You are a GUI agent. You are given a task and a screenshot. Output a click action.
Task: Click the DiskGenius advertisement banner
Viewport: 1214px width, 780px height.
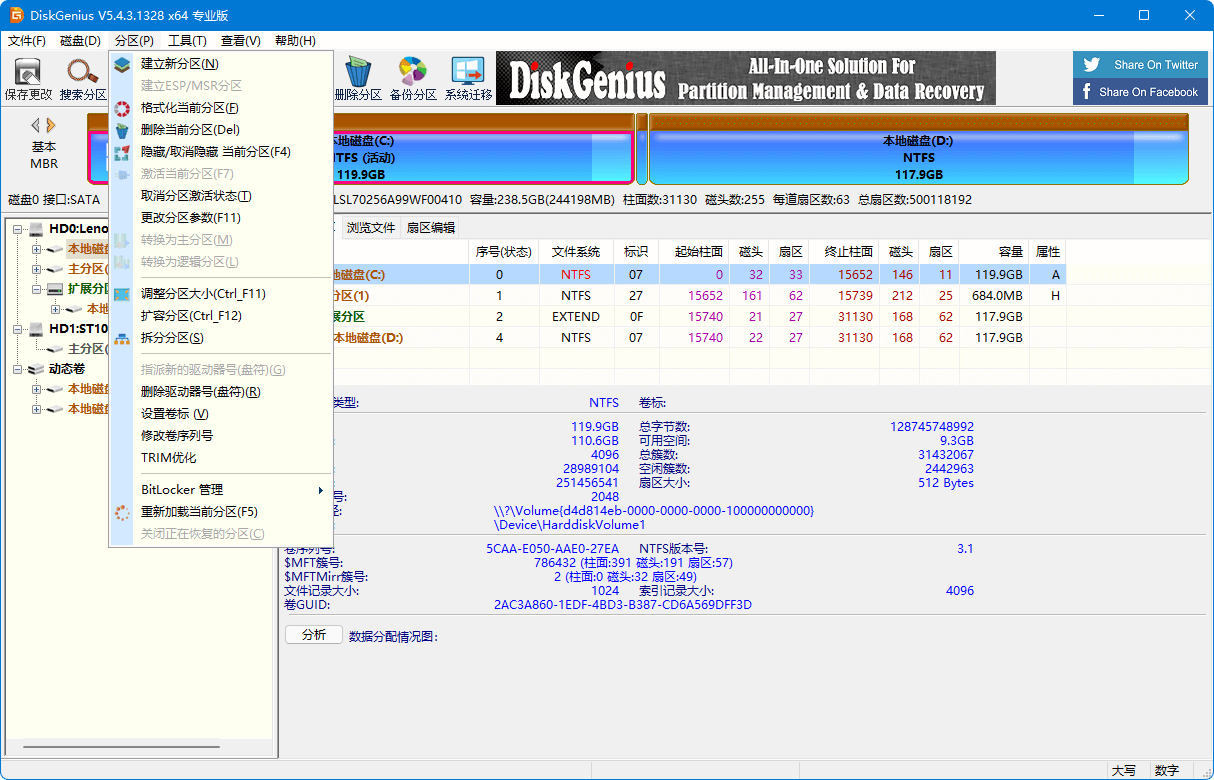coord(746,79)
